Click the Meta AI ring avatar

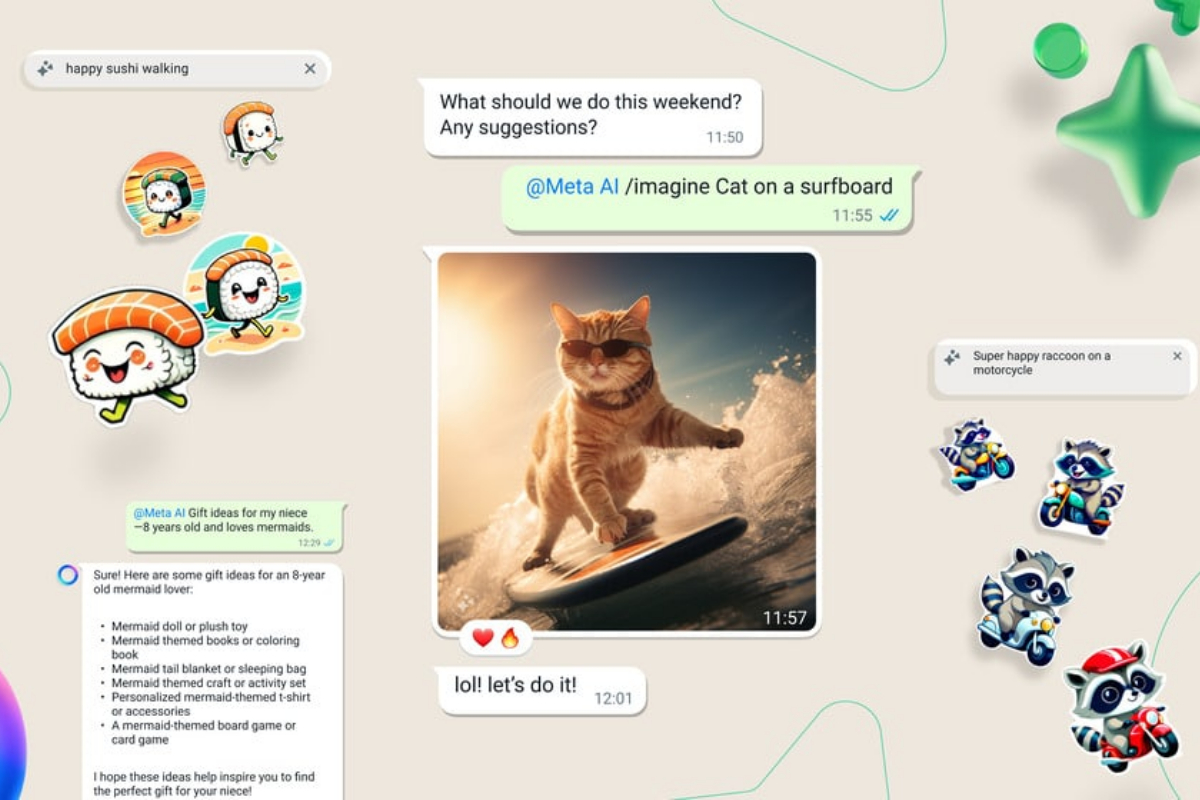[x=68, y=575]
